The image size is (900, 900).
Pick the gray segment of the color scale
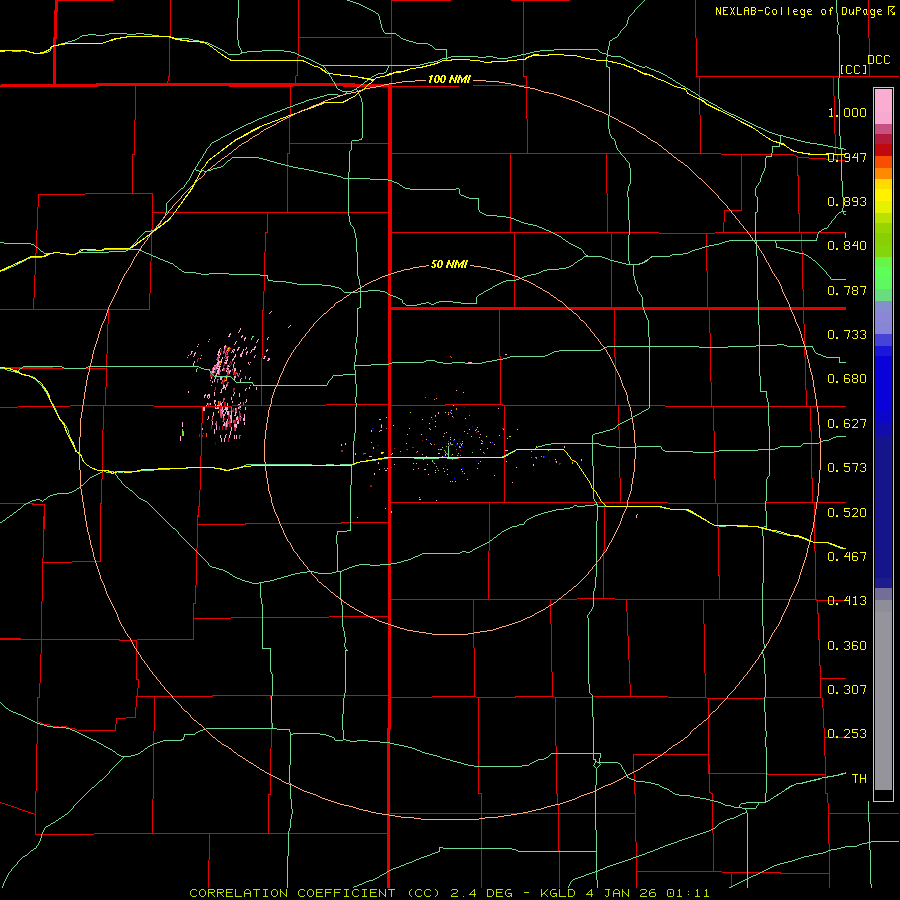883,695
